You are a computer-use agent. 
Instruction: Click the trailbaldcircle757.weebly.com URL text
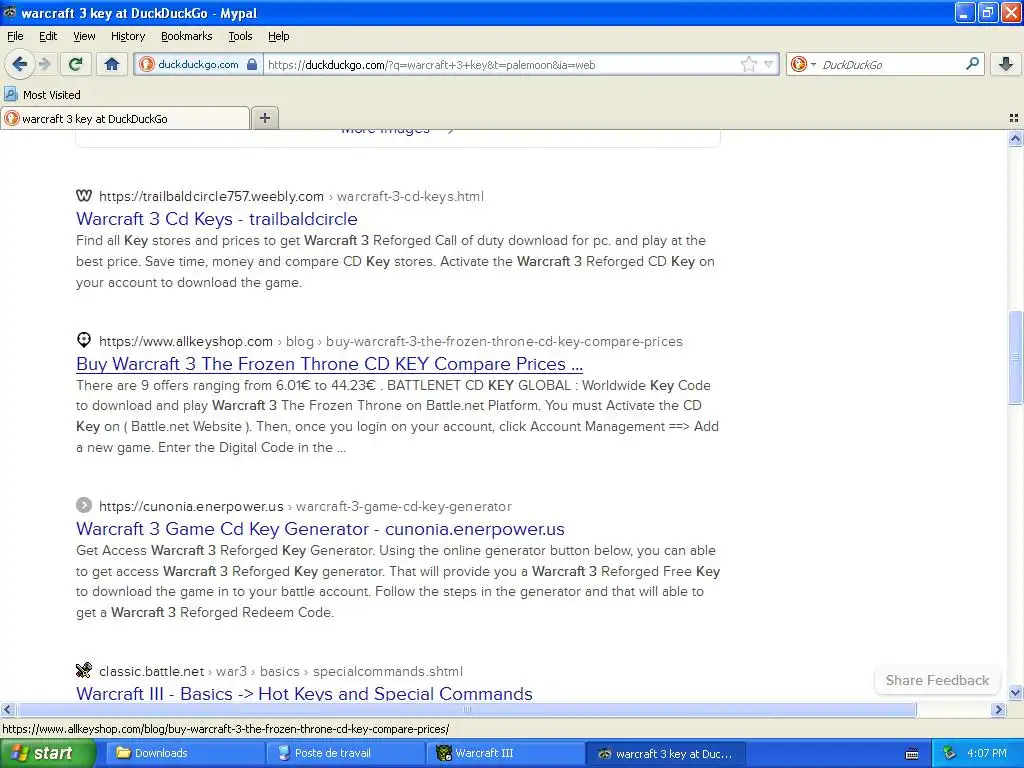tap(211, 197)
